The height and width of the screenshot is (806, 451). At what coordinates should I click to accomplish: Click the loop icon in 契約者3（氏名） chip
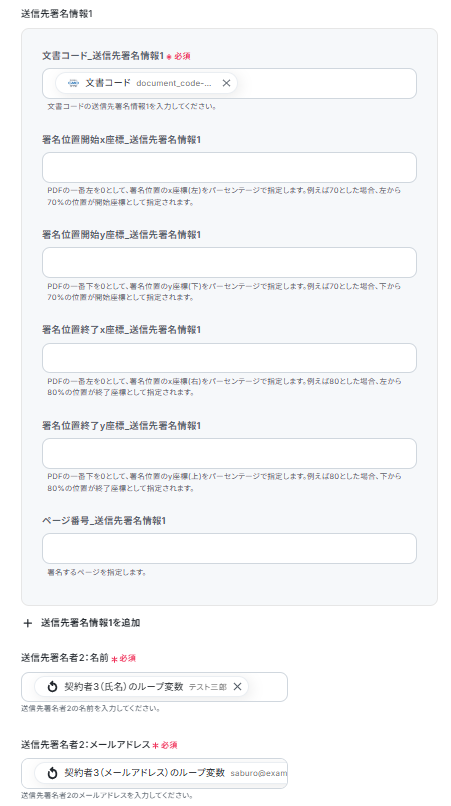point(52,687)
